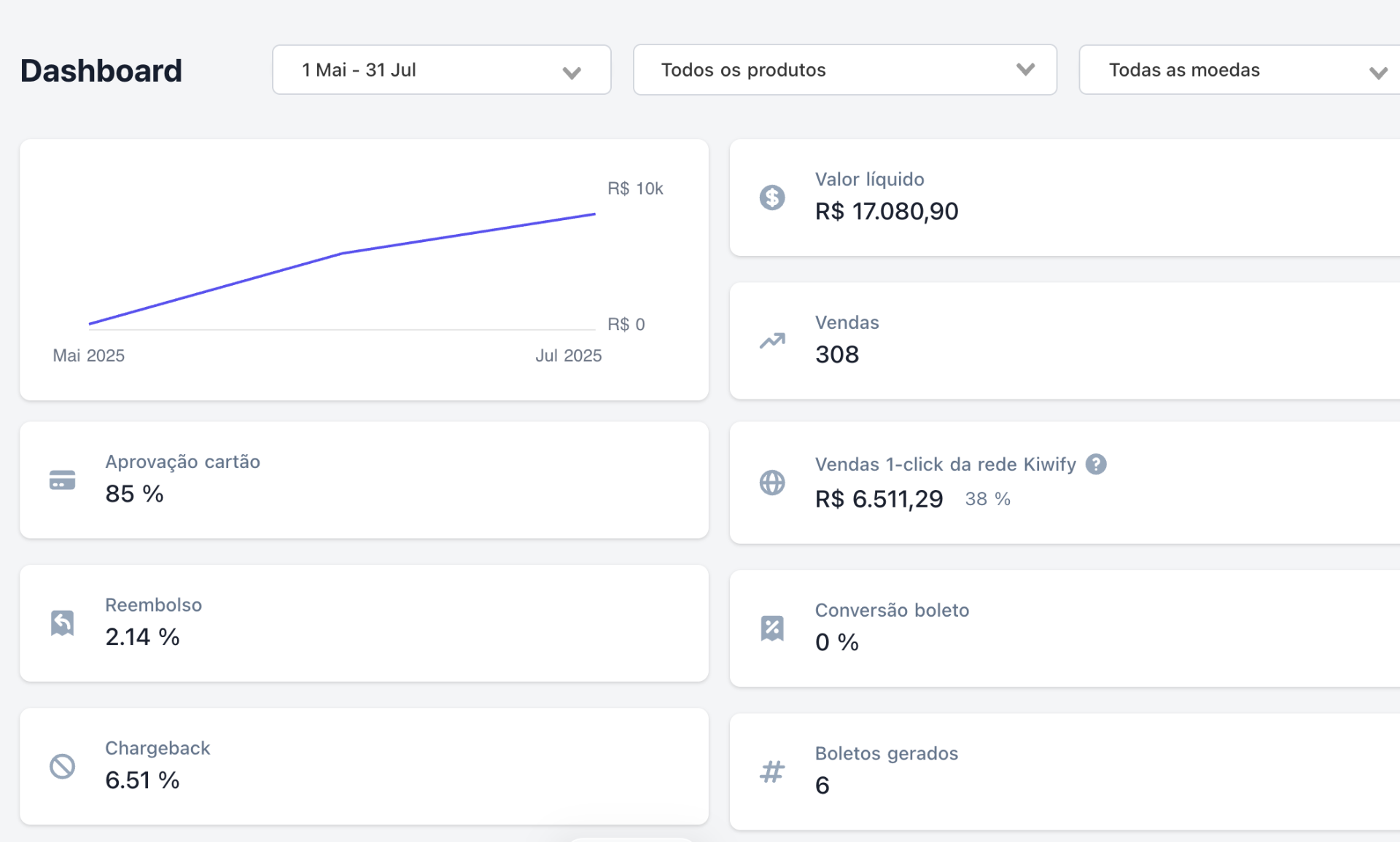Click the Dashboard page heading
The image size is (1400, 842).
pos(101,71)
